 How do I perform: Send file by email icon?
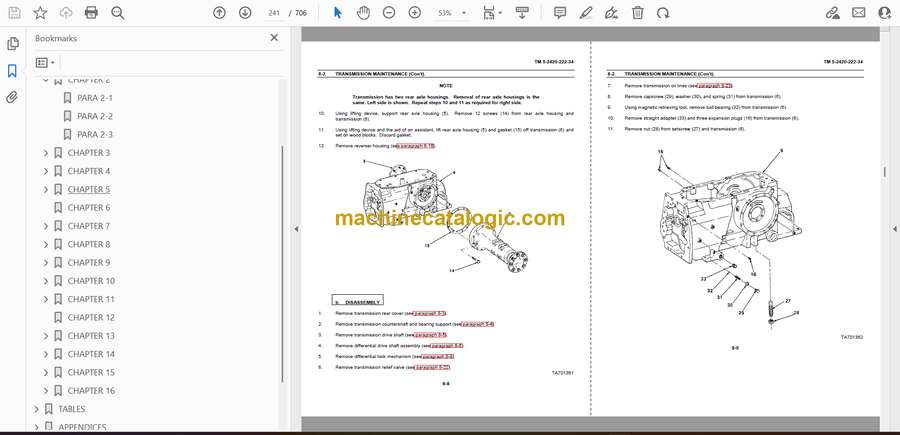tap(858, 13)
